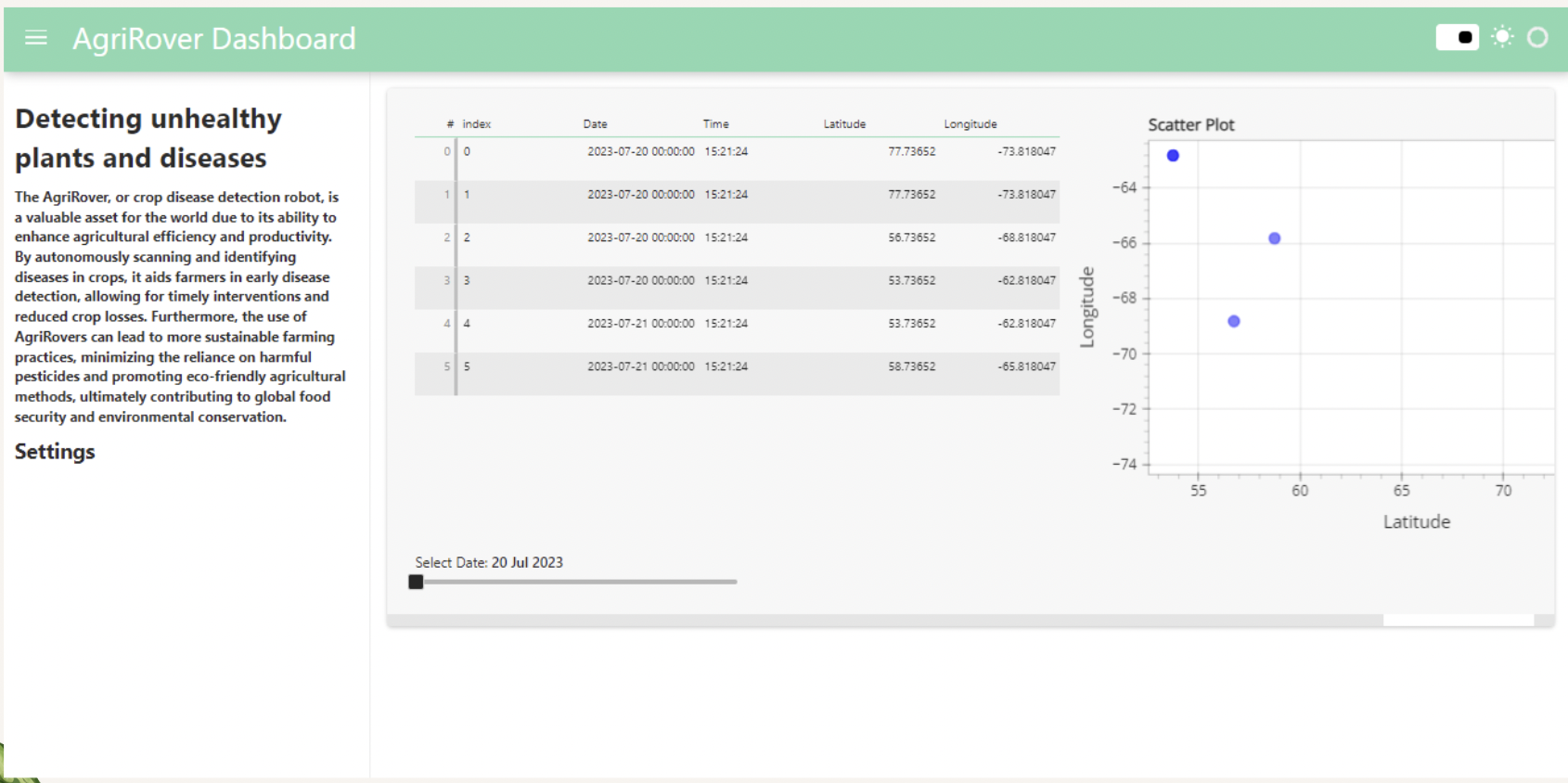Image resolution: width=1568 pixels, height=783 pixels.
Task: Click the Settings heading in sidebar
Action: coord(55,452)
